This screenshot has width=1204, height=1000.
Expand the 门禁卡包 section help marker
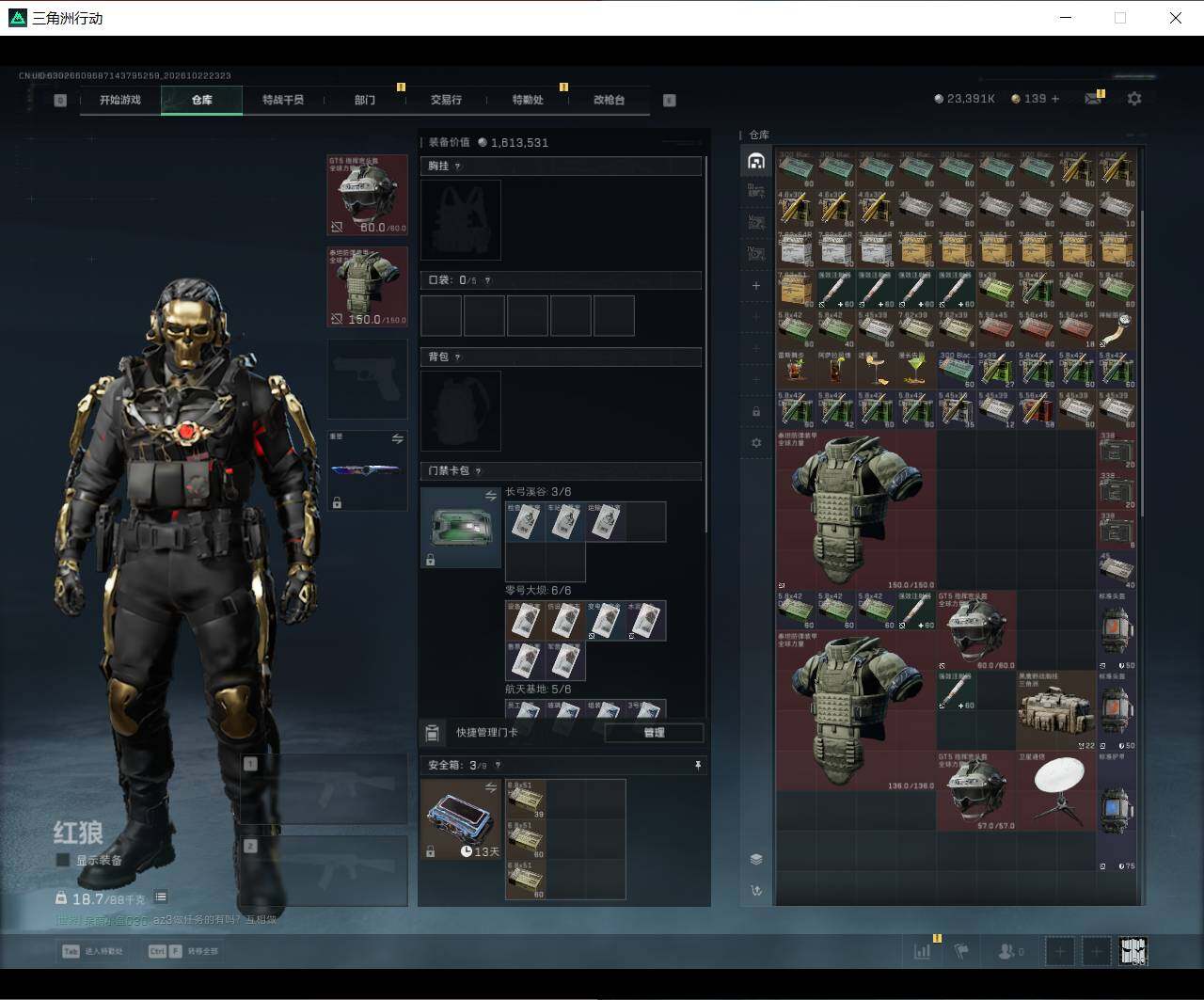(478, 471)
